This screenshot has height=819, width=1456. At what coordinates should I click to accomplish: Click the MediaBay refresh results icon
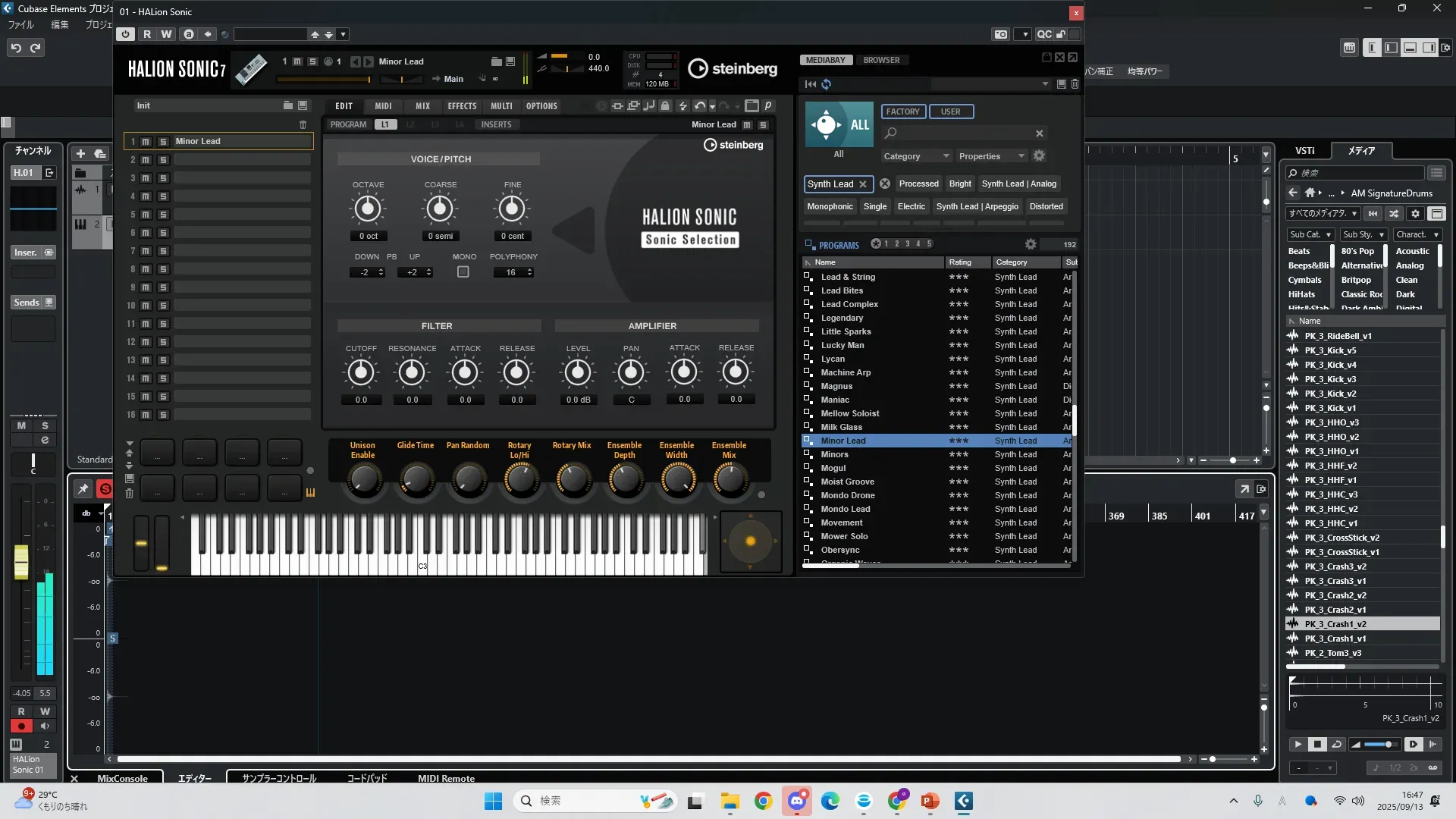point(827,84)
